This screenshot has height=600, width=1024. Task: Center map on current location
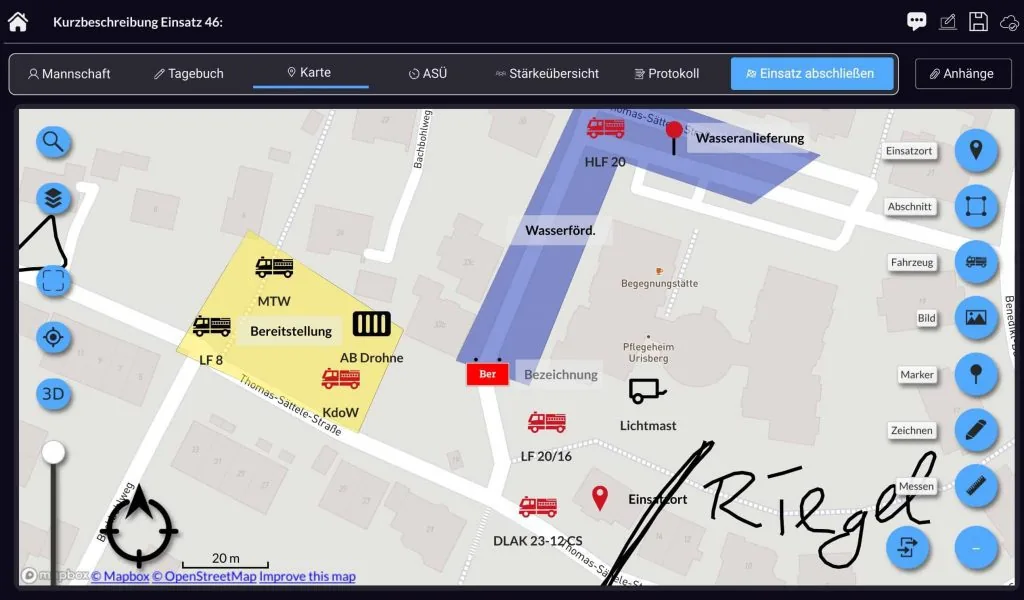point(53,338)
